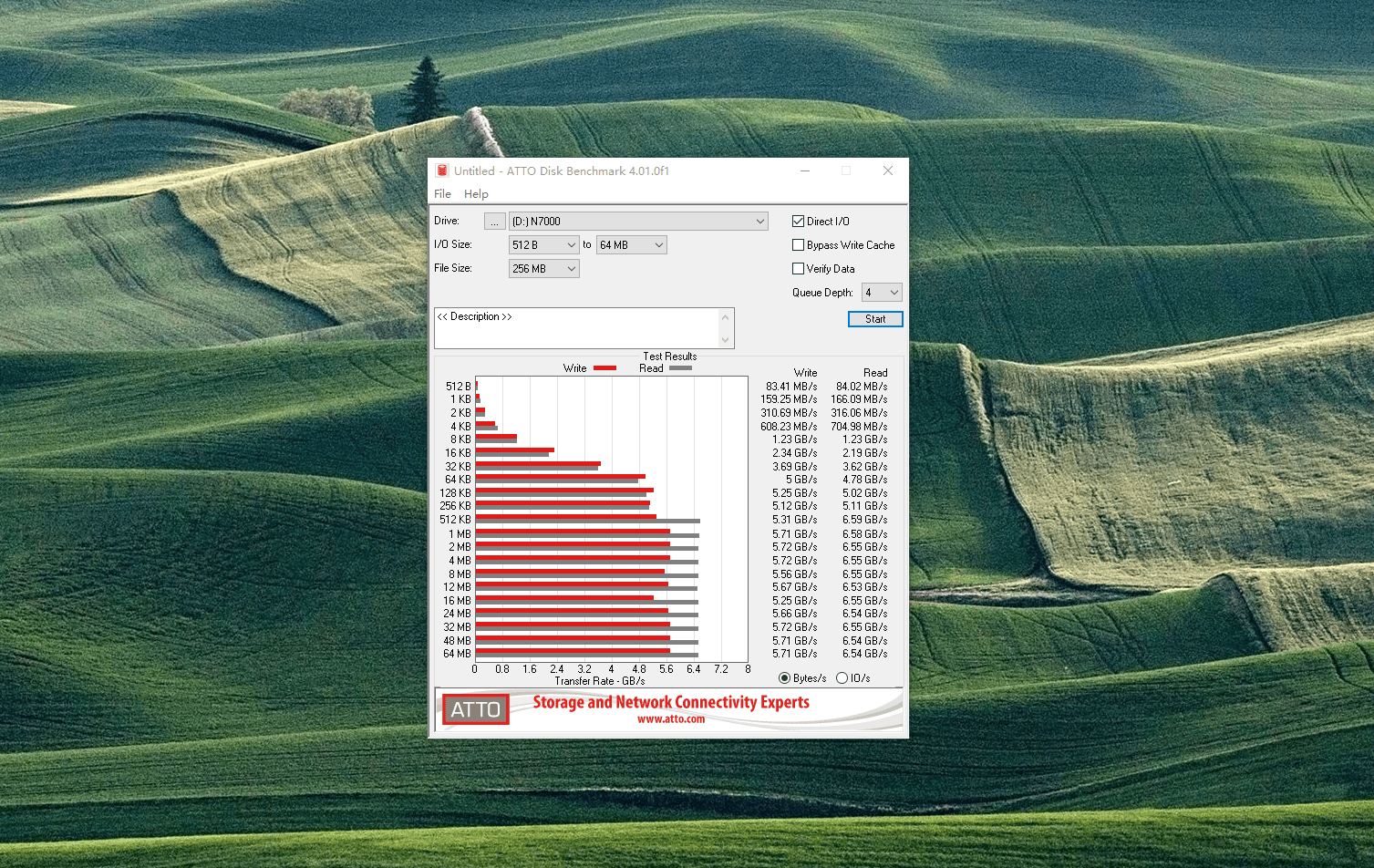The height and width of the screenshot is (868, 1374).
Task: Open the 512 B minimum I/O size dropdown
Action: tap(543, 245)
